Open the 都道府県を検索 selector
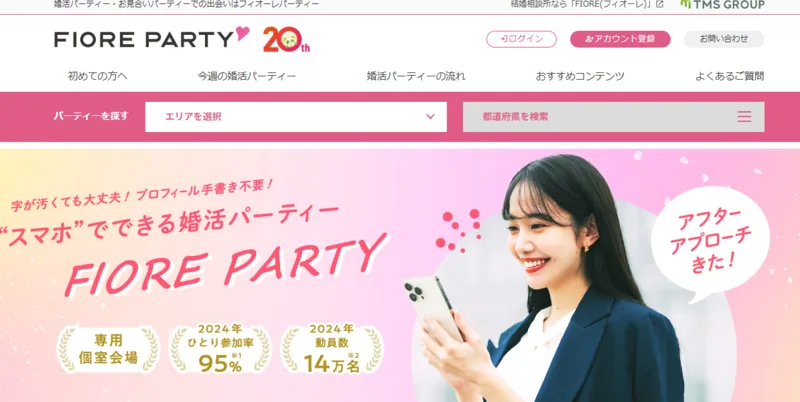The height and width of the screenshot is (402, 800). point(613,117)
